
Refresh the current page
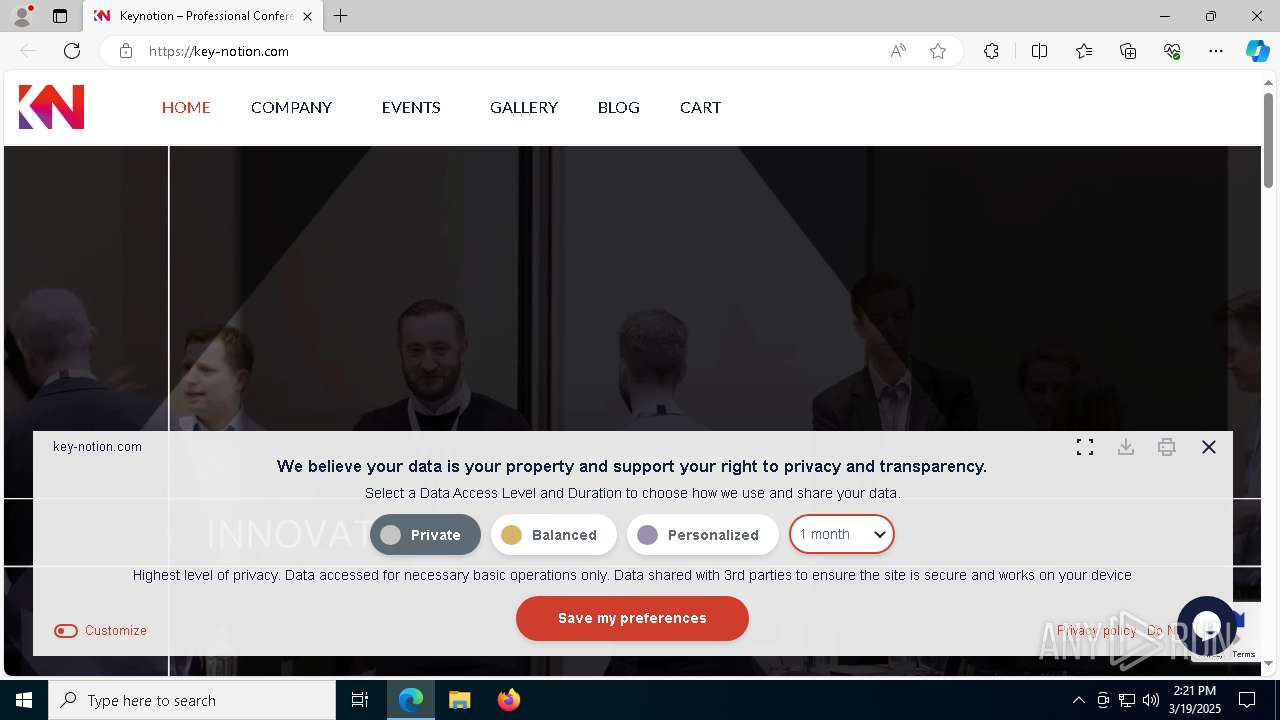(72, 51)
